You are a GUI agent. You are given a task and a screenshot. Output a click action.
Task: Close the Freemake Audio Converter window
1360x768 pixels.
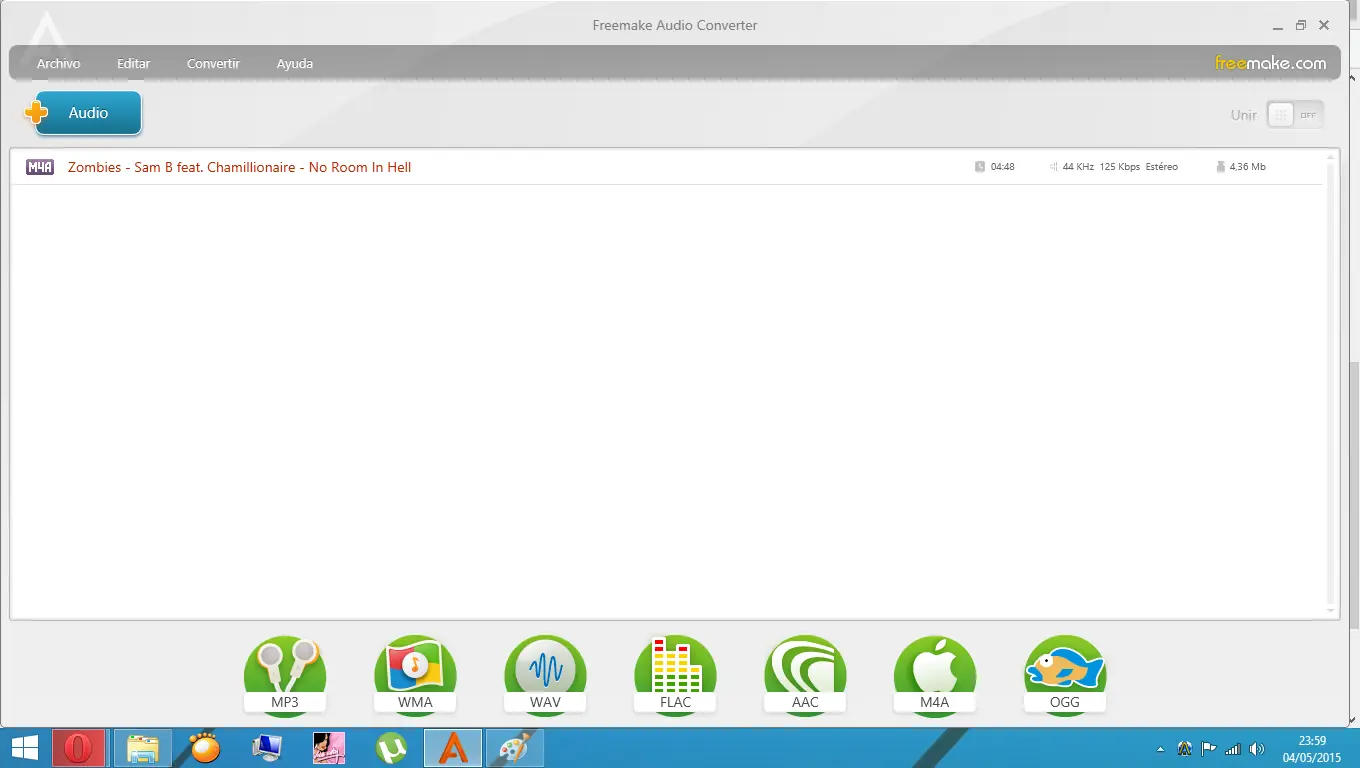point(1324,25)
